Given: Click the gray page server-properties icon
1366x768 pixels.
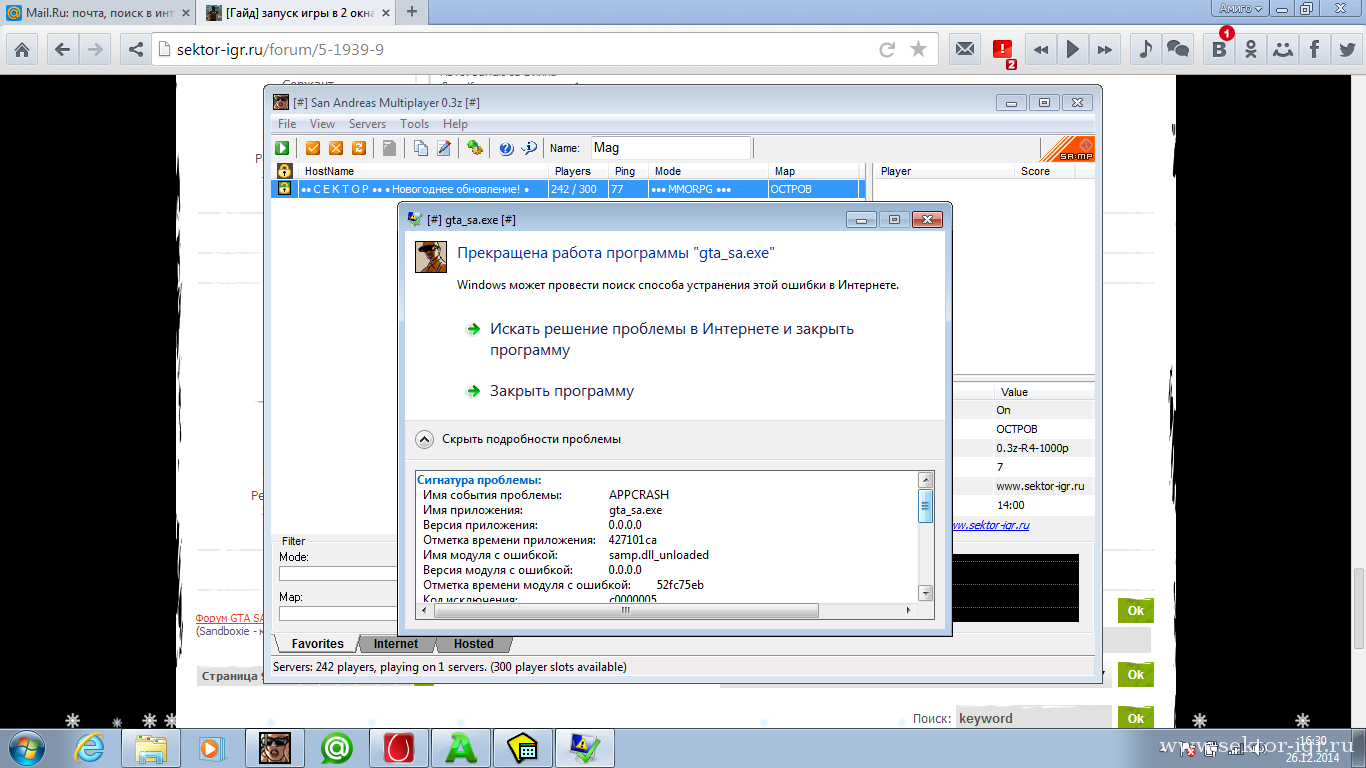Looking at the screenshot, I should pyautogui.click(x=389, y=148).
